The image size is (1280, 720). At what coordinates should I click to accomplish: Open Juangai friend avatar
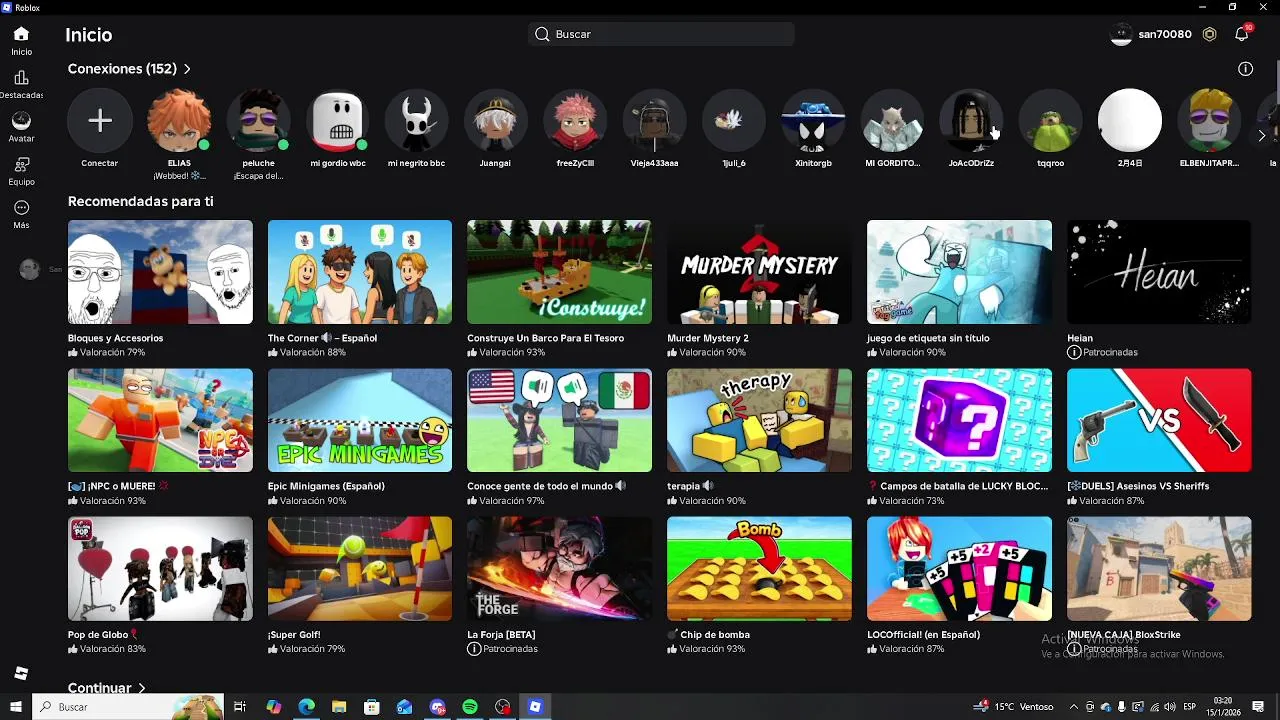pos(495,121)
